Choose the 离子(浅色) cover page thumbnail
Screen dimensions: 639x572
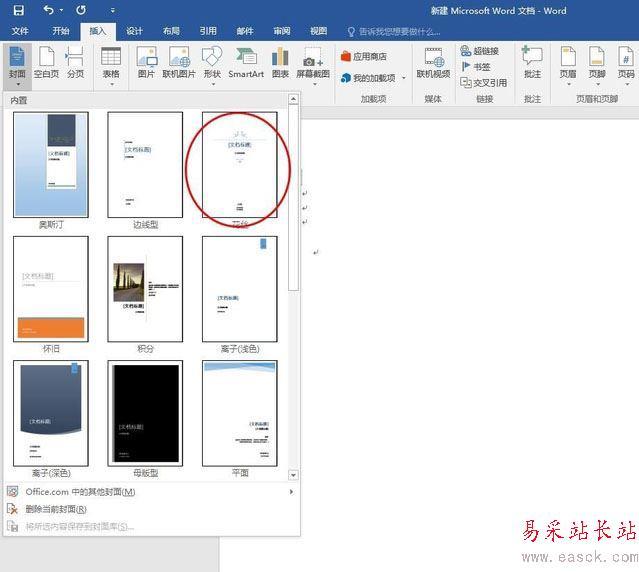point(240,289)
